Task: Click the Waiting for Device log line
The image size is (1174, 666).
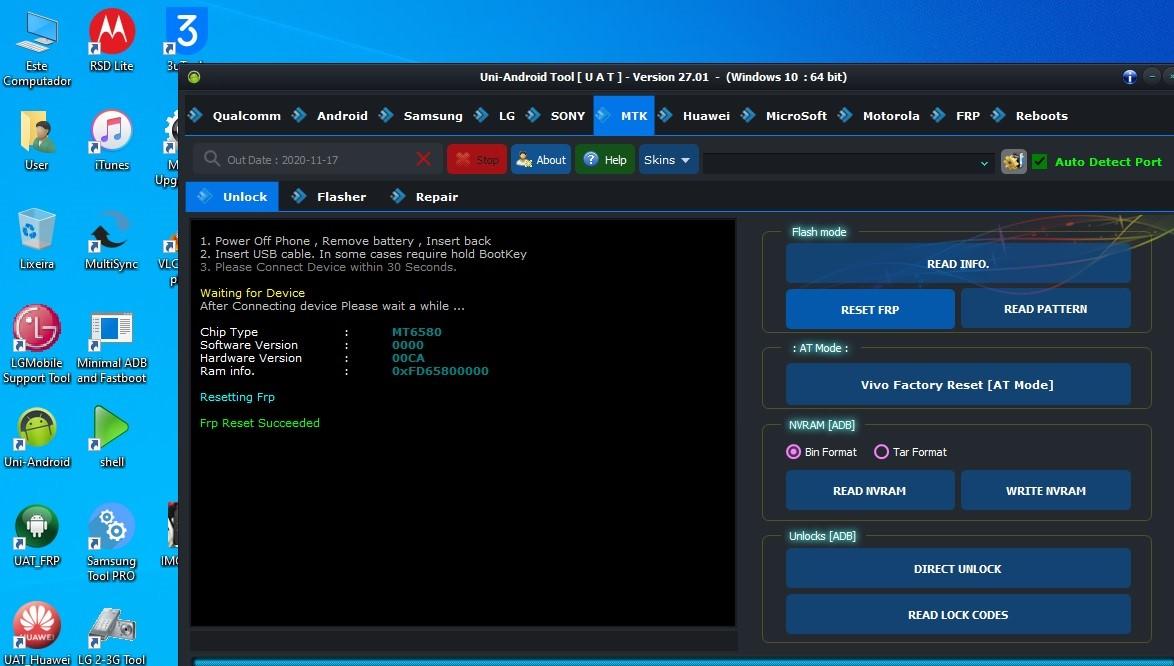Action: [252, 293]
